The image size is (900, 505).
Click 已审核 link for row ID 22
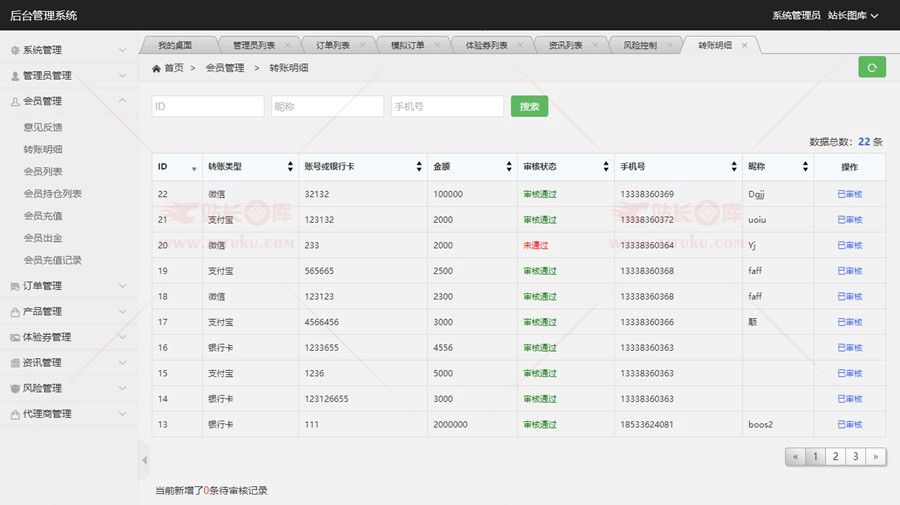[x=849, y=194]
